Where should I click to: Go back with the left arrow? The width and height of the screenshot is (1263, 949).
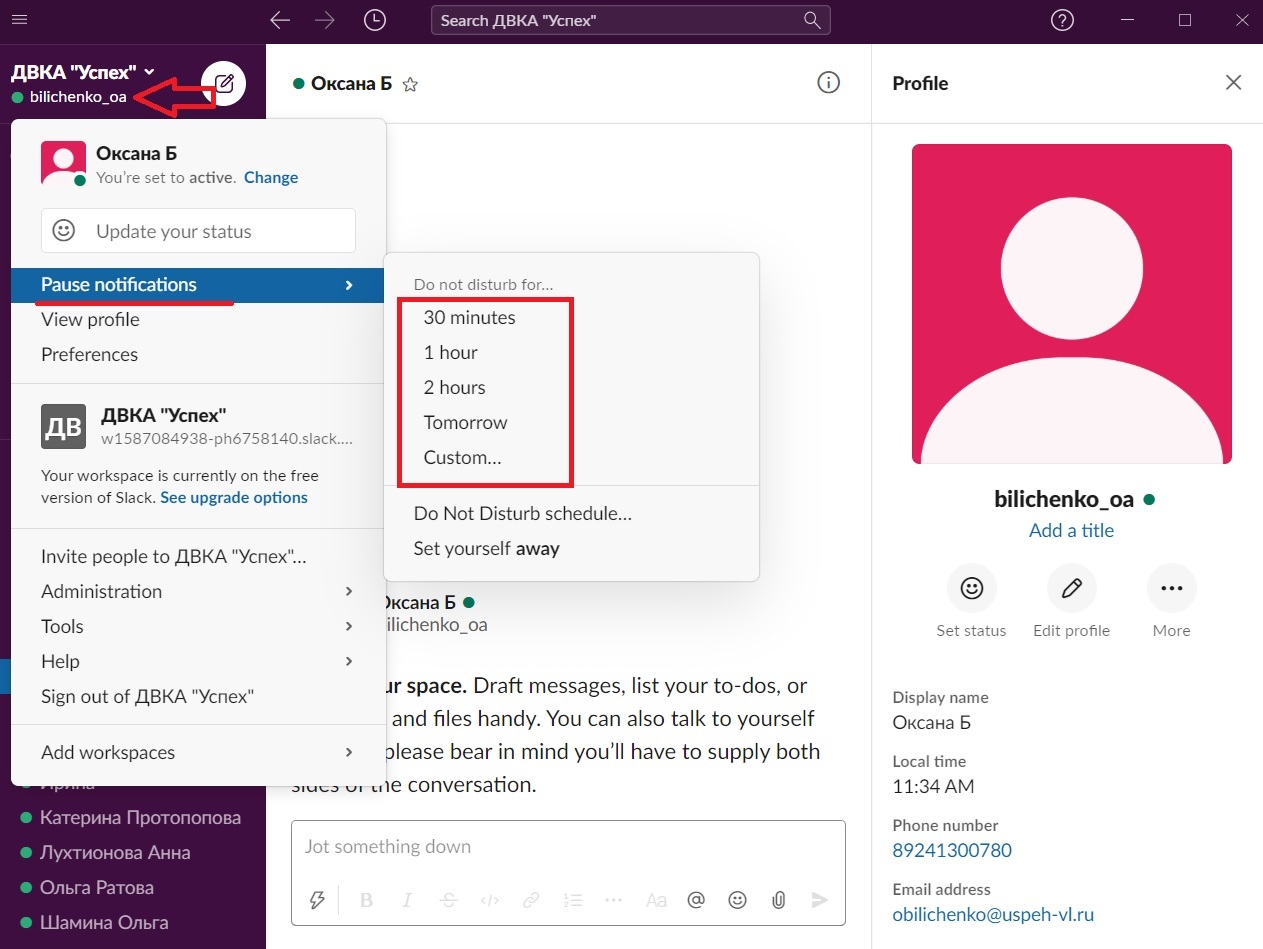click(280, 20)
